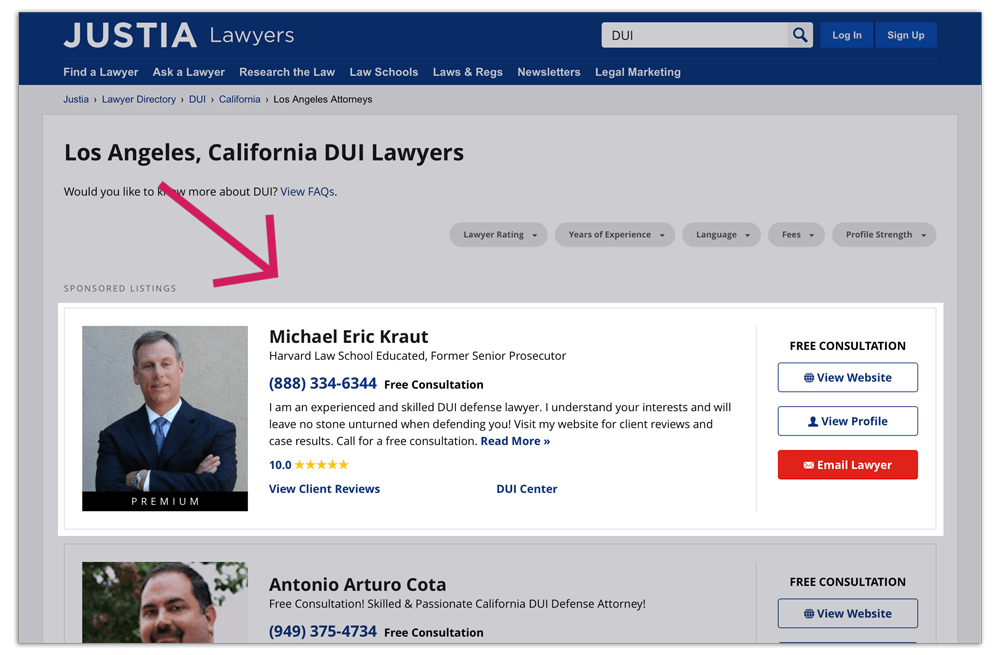1000x655 pixels.
Task: Click View Profile for Michael Kraut
Action: pos(848,421)
